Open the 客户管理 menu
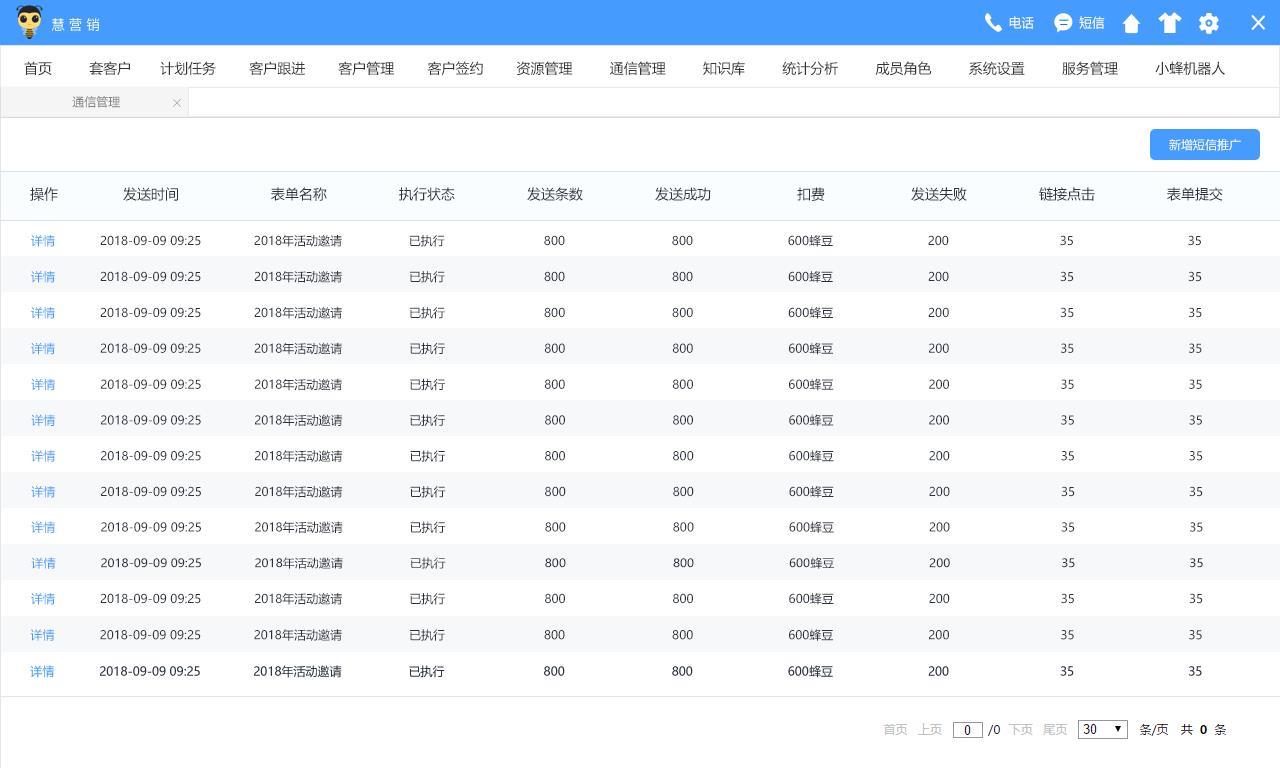Screen dimensions: 1280x768 pos(366,68)
